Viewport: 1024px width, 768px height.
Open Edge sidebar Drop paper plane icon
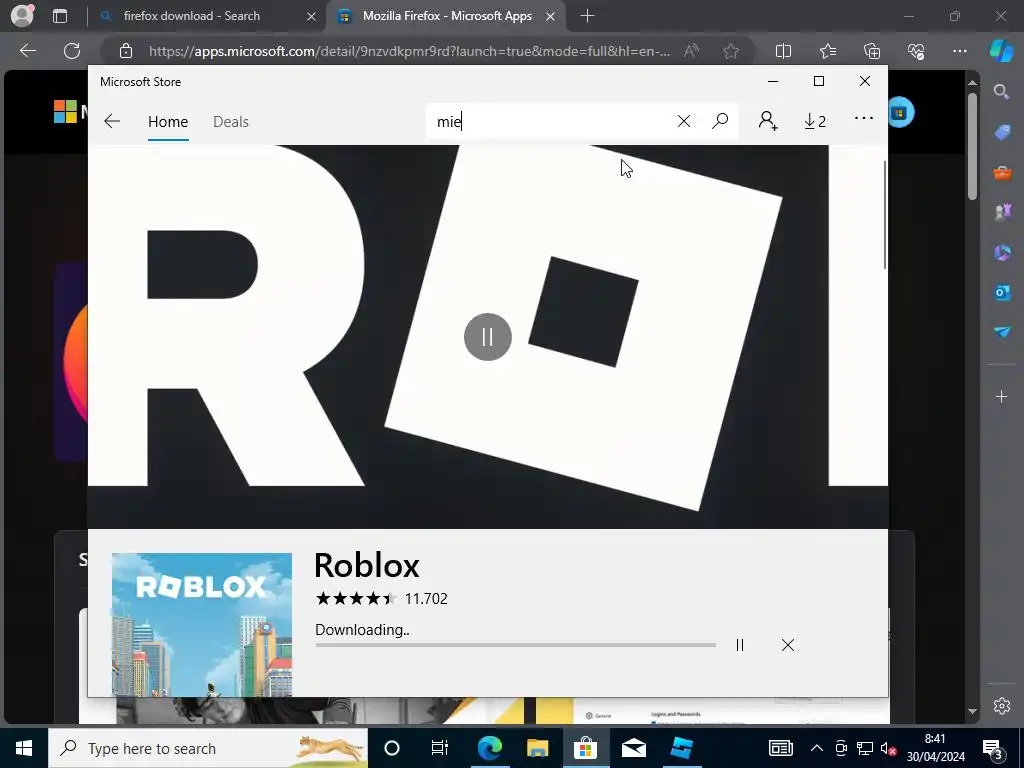coord(1002,332)
